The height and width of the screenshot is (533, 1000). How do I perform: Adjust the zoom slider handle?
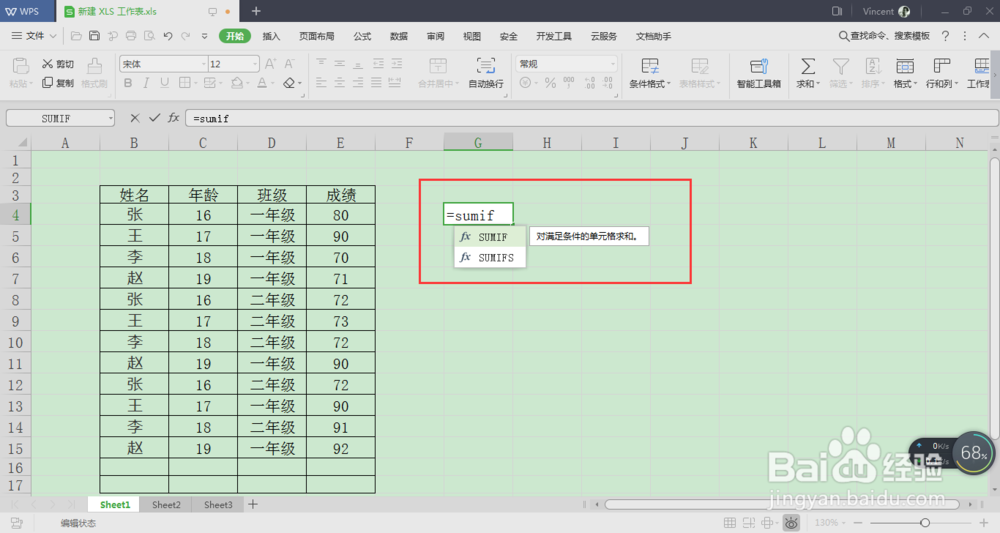coord(925,523)
